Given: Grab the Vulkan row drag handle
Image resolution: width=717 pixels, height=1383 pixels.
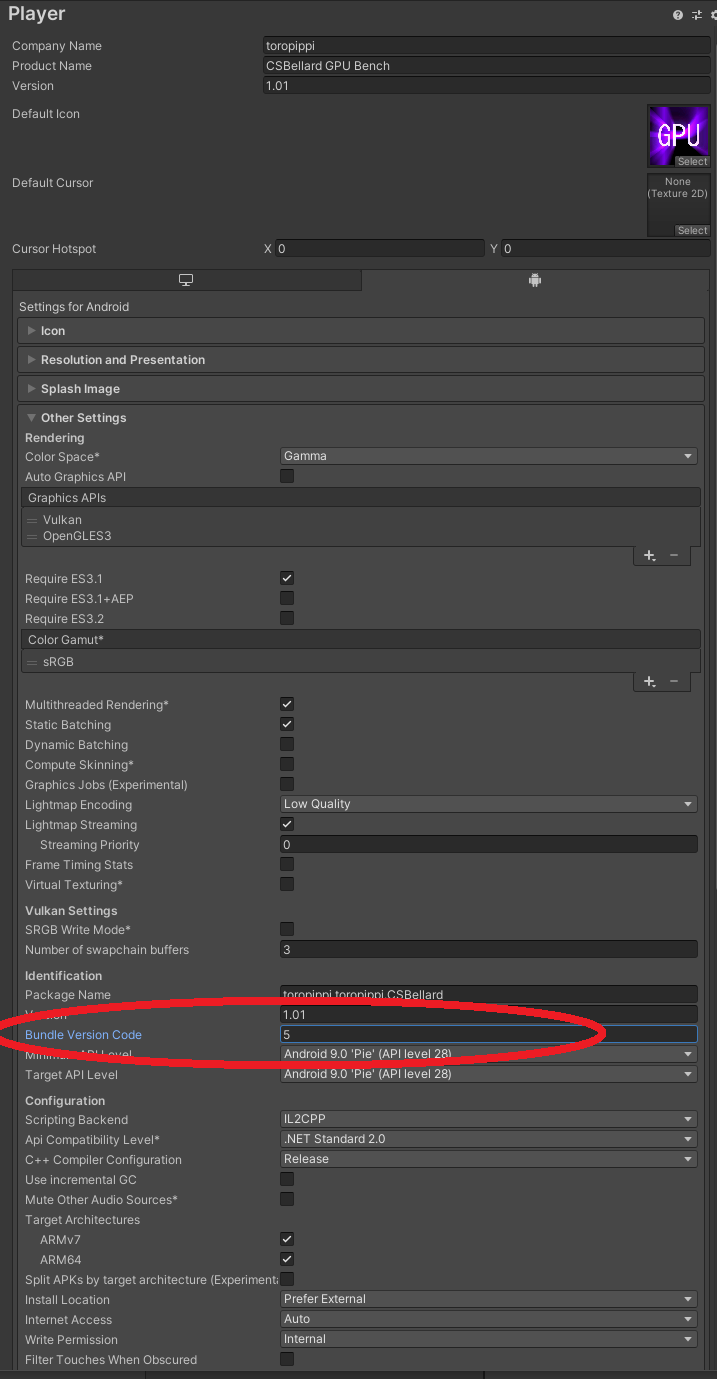Looking at the screenshot, I should coord(33,520).
